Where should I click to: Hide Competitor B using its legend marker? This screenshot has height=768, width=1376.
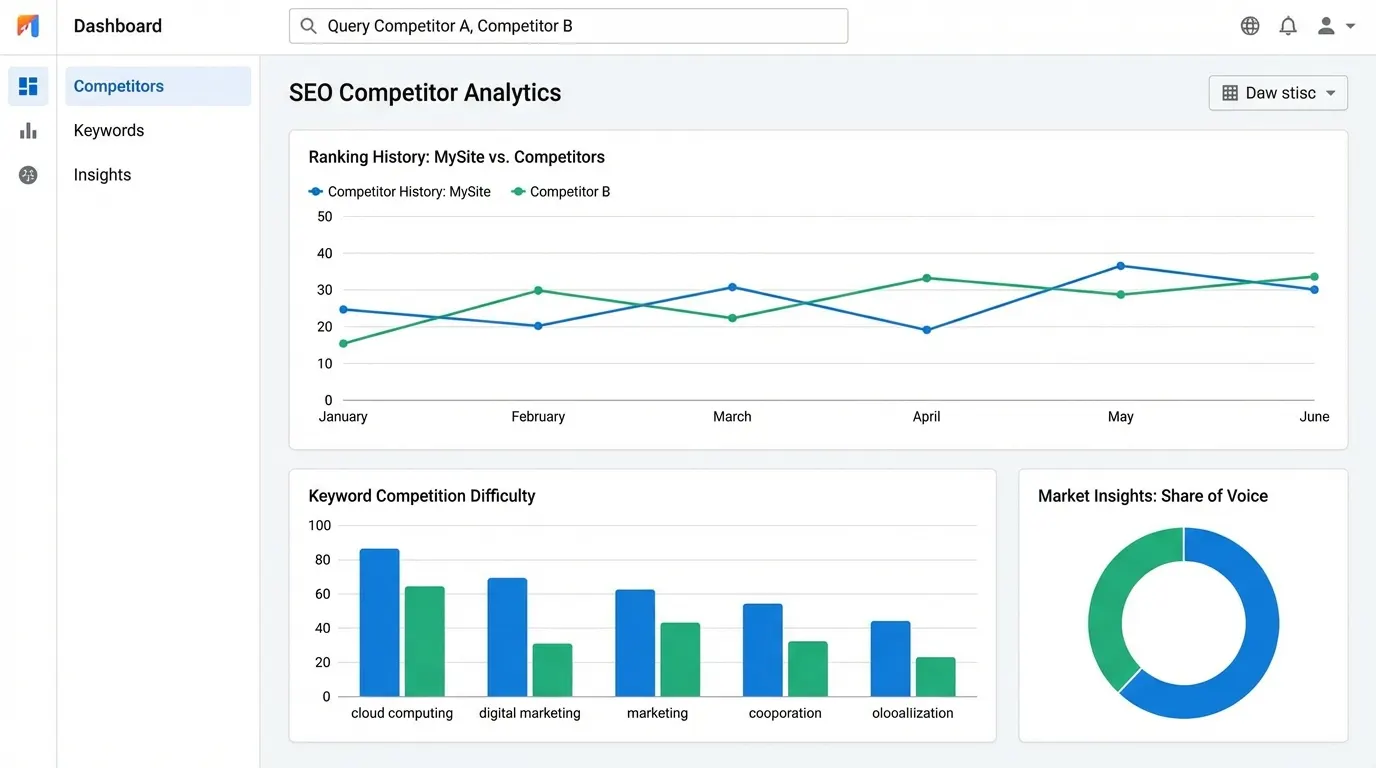tap(518, 191)
